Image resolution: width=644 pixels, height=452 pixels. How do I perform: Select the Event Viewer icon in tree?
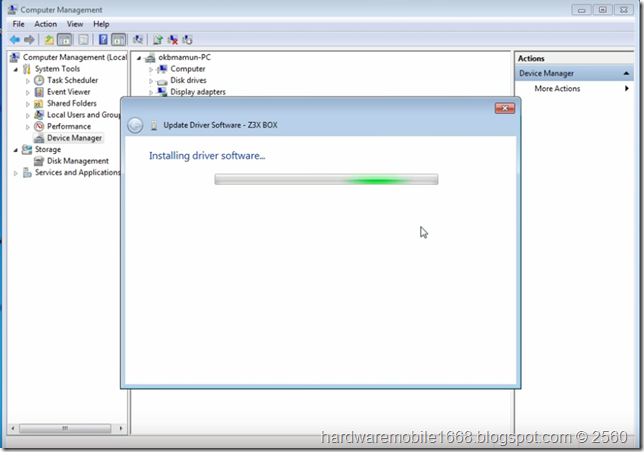click(x=39, y=92)
